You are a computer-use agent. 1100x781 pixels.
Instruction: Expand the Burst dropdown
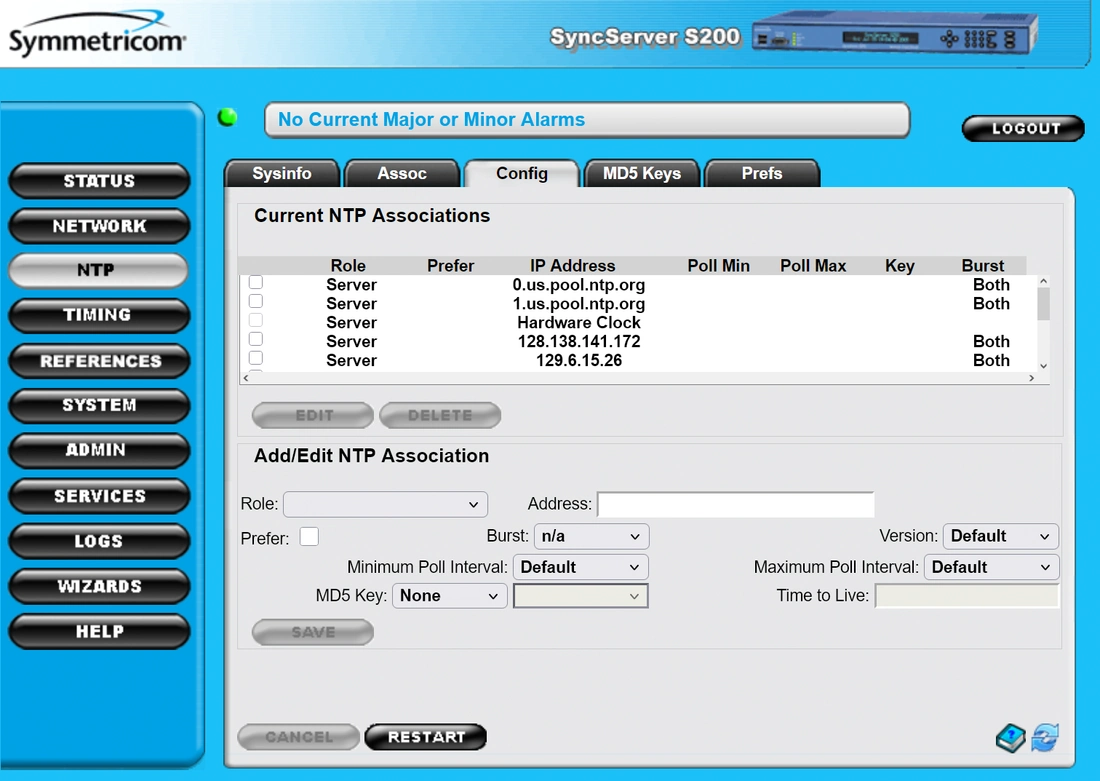pyautogui.click(x=591, y=536)
